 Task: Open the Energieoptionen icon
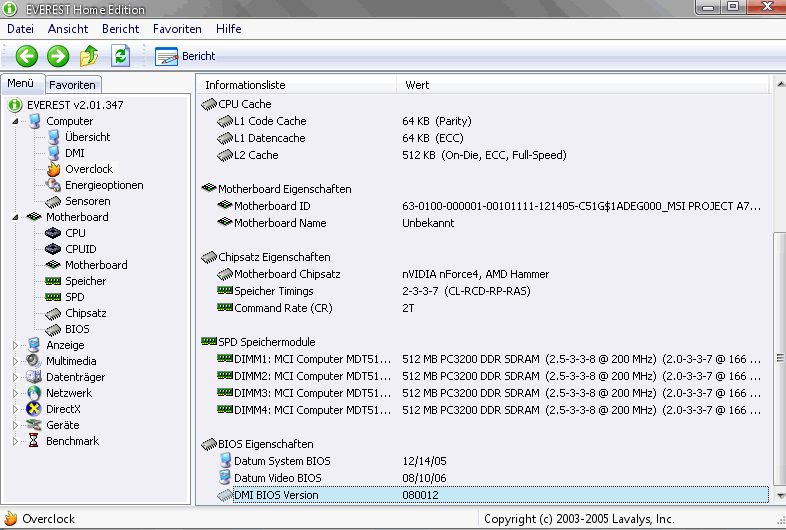(53, 185)
